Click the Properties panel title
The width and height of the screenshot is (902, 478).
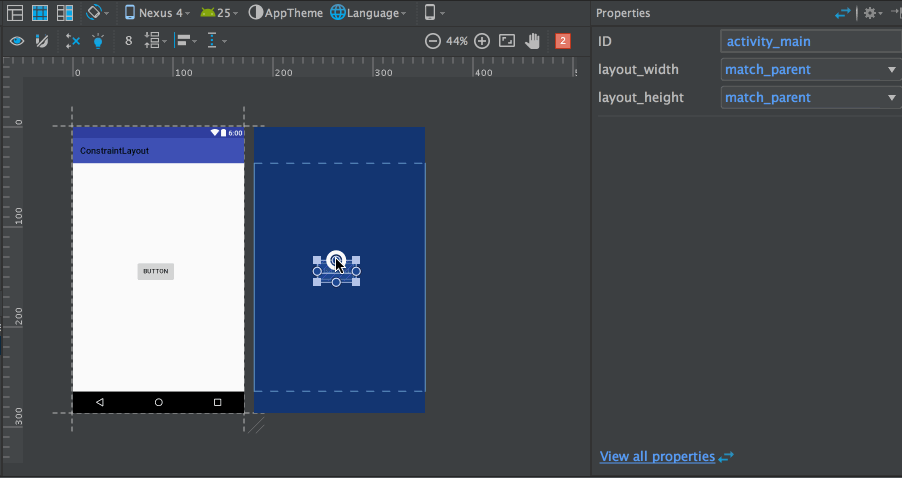pos(623,13)
